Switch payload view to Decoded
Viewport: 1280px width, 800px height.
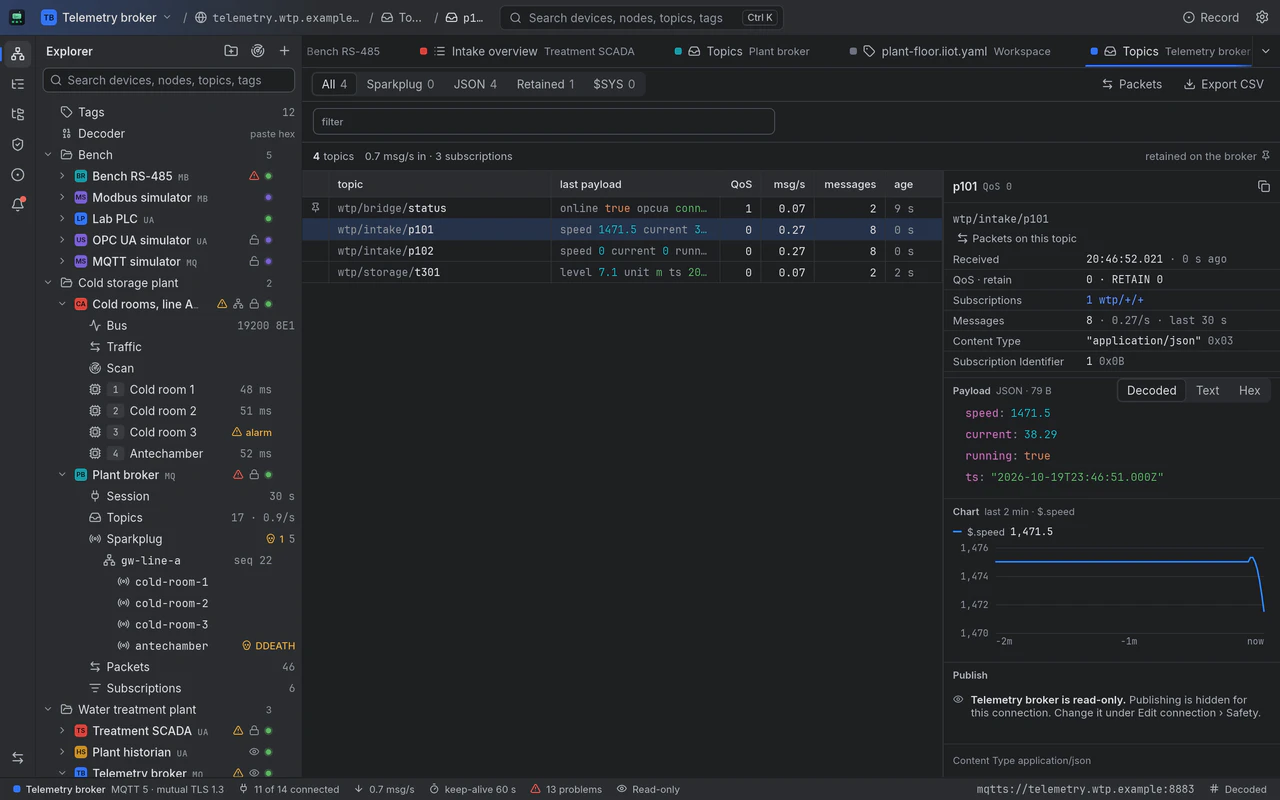click(1151, 390)
